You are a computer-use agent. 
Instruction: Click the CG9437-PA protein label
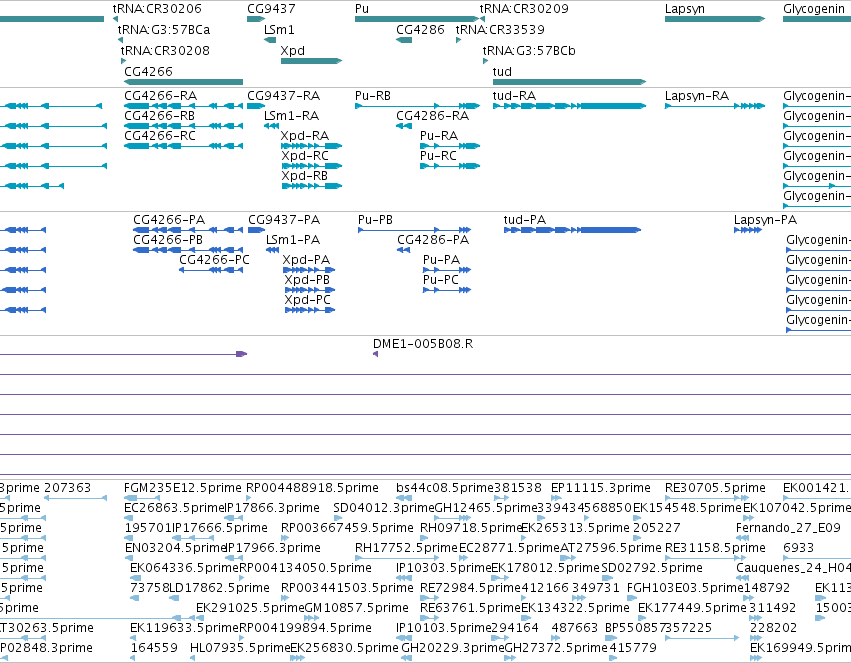tap(284, 220)
